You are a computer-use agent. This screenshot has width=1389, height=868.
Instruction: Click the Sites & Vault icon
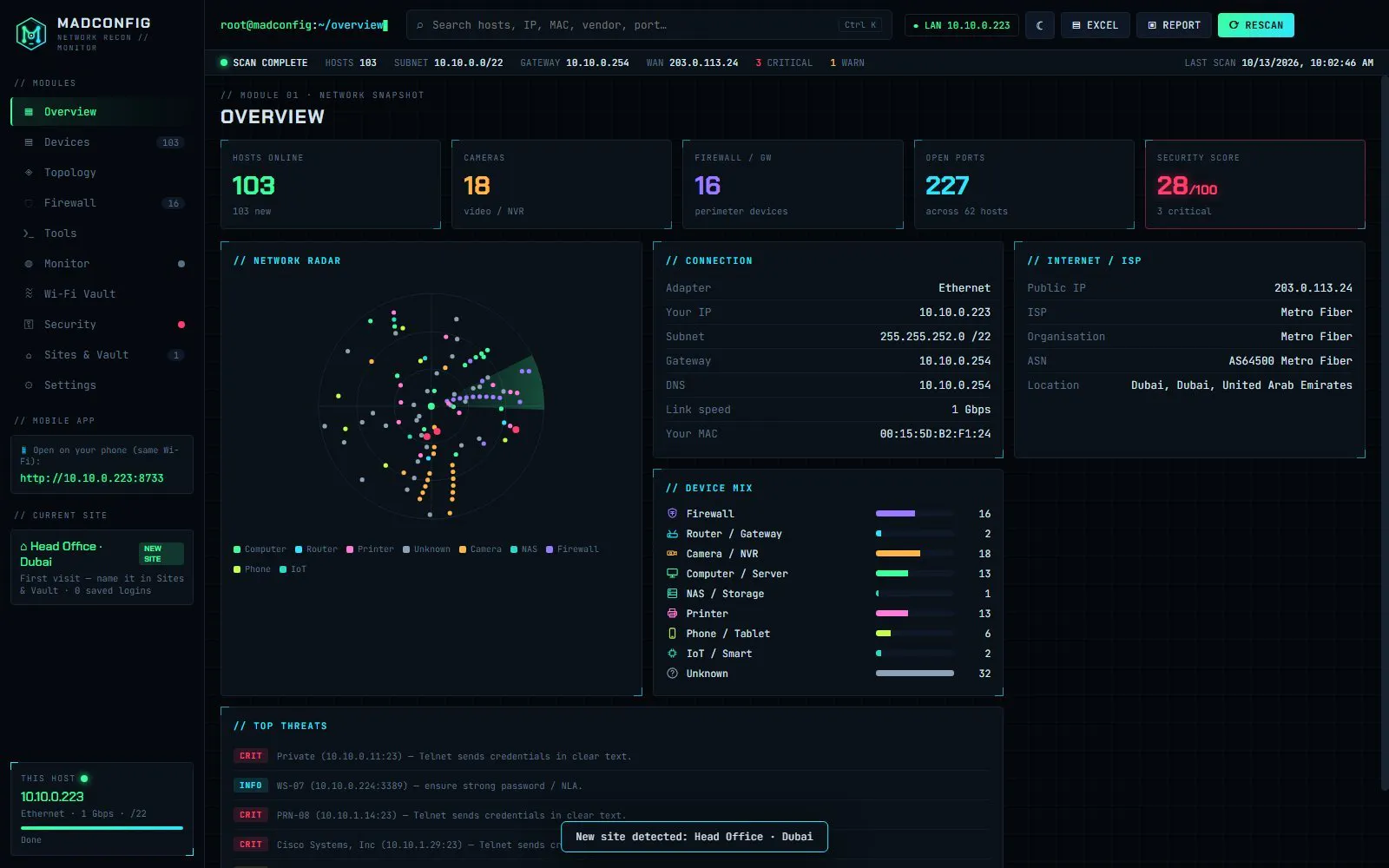tap(29, 355)
